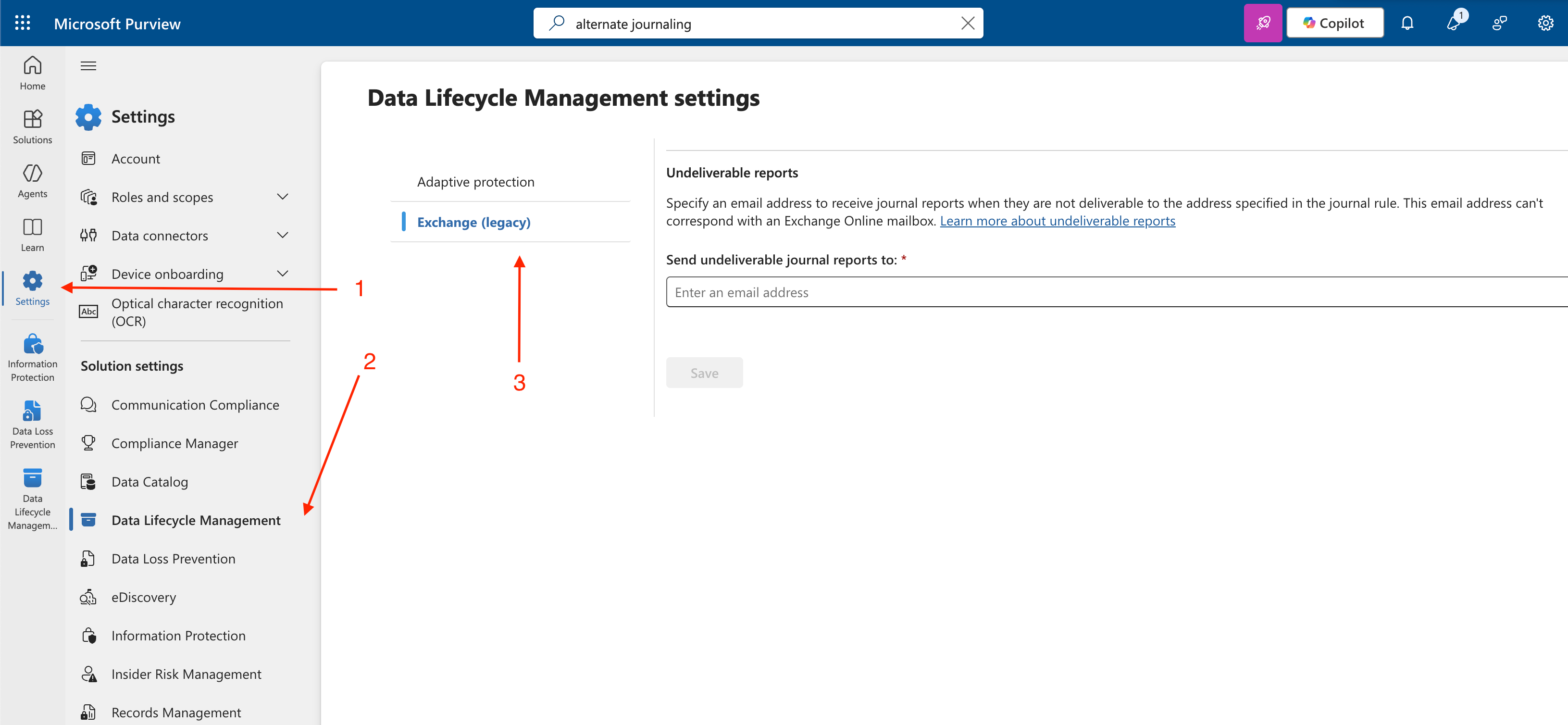Click the Save button

[704, 373]
